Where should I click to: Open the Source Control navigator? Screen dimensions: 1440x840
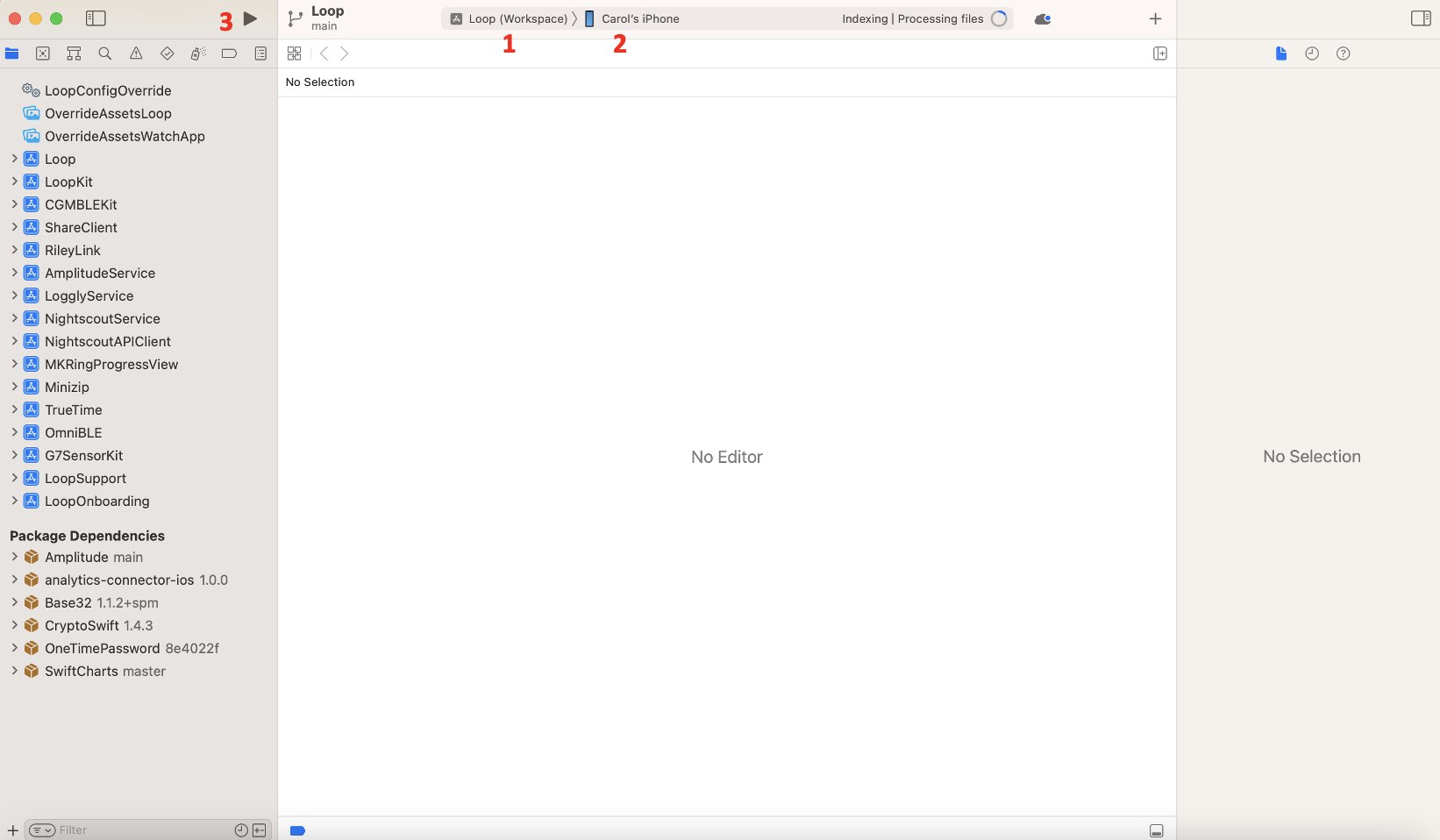pyautogui.click(x=43, y=53)
